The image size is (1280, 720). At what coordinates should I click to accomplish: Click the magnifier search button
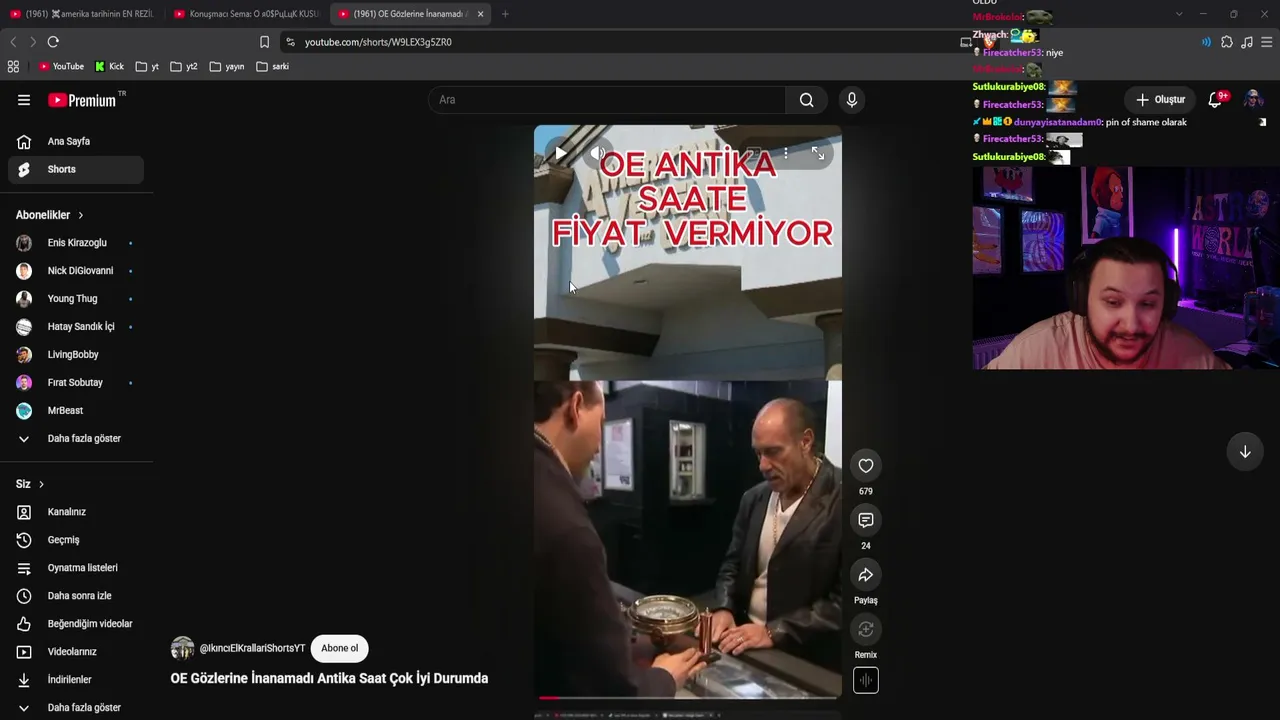tap(806, 100)
